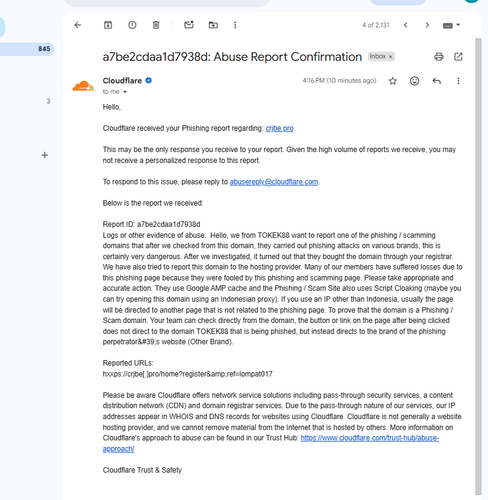488x500 pixels.
Task: Open the input tools keyboard dropdown
Action: click(x=451, y=25)
